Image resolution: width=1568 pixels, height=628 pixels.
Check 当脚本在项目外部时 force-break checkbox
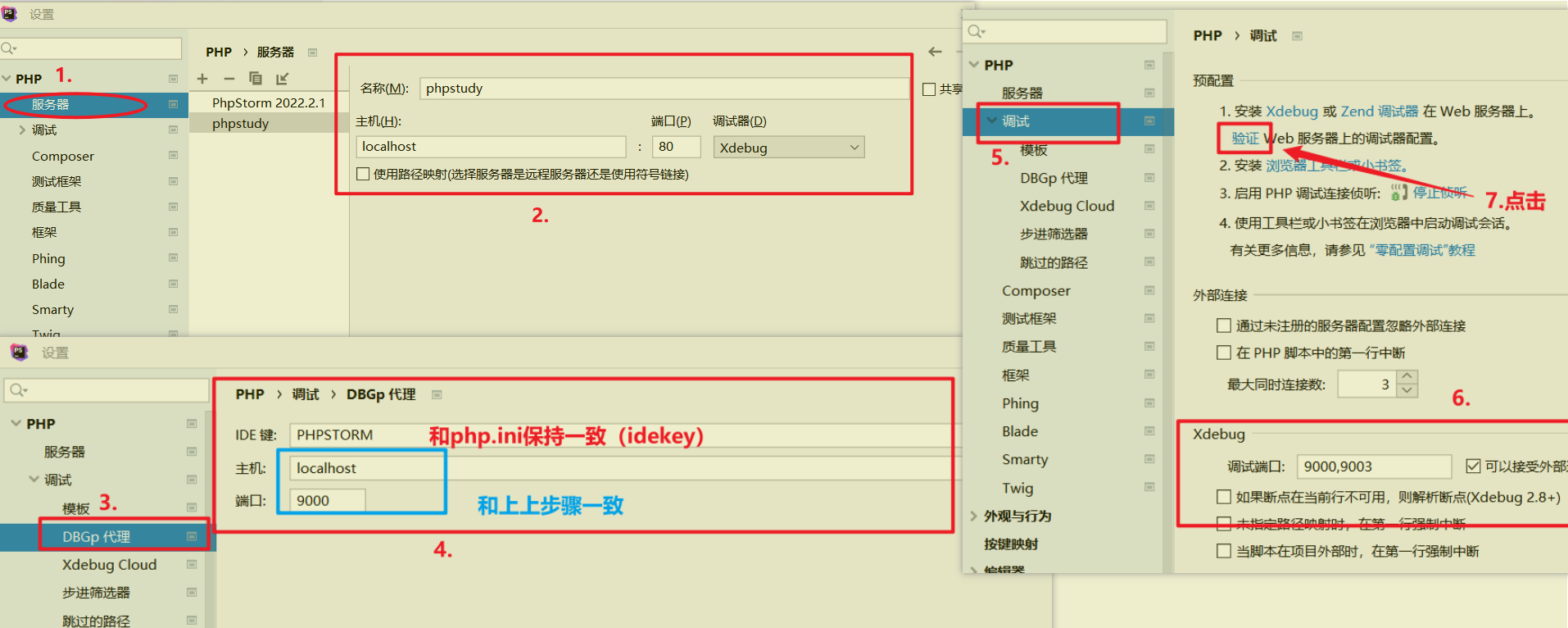(x=1224, y=551)
